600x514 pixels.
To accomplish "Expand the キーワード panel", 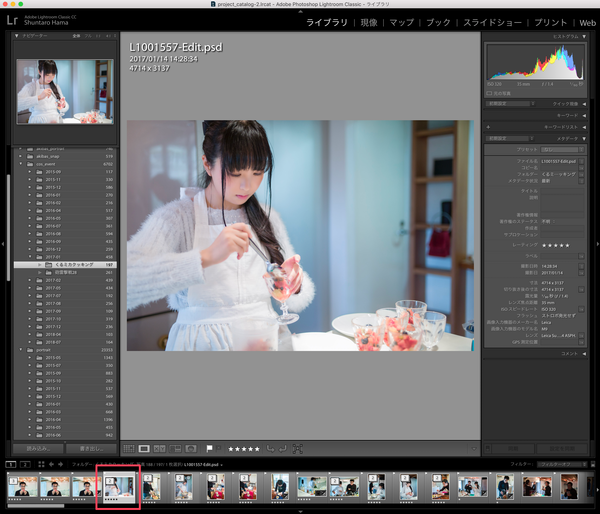I will 584,116.
